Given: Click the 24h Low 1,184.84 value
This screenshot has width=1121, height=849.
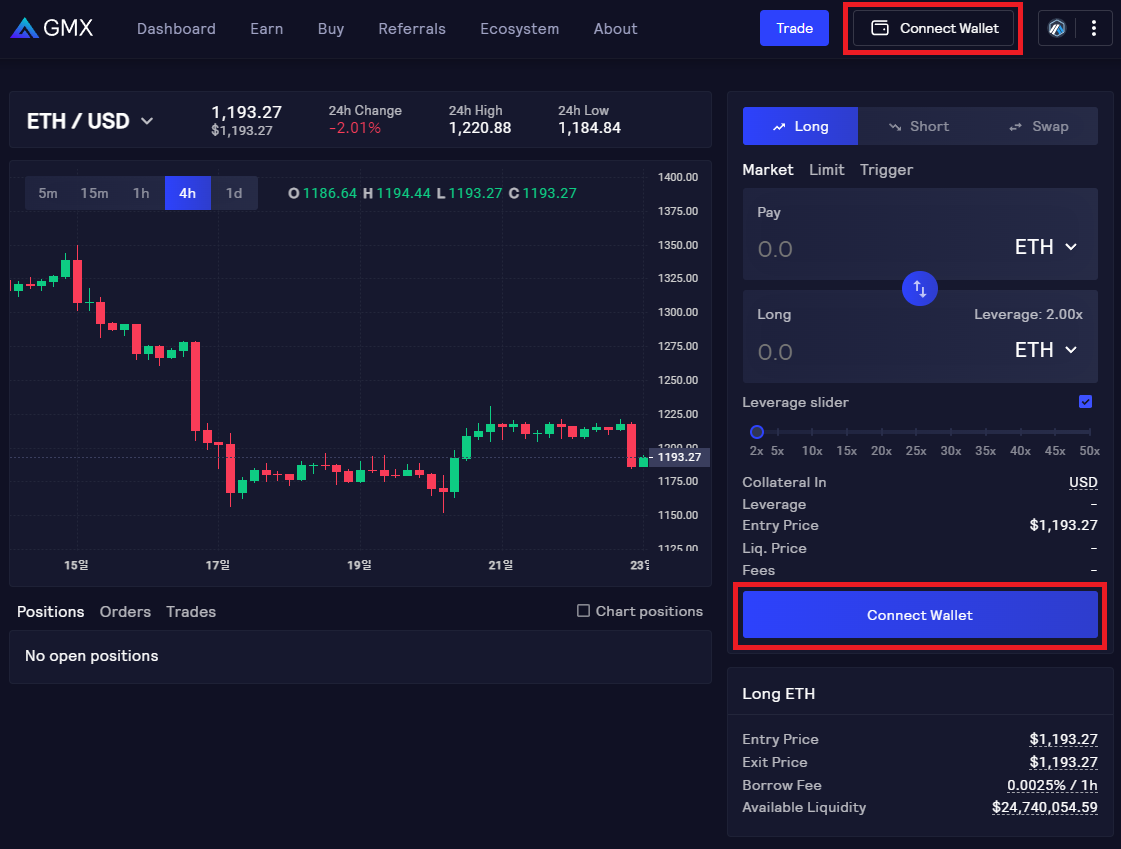Looking at the screenshot, I should tap(589, 129).
